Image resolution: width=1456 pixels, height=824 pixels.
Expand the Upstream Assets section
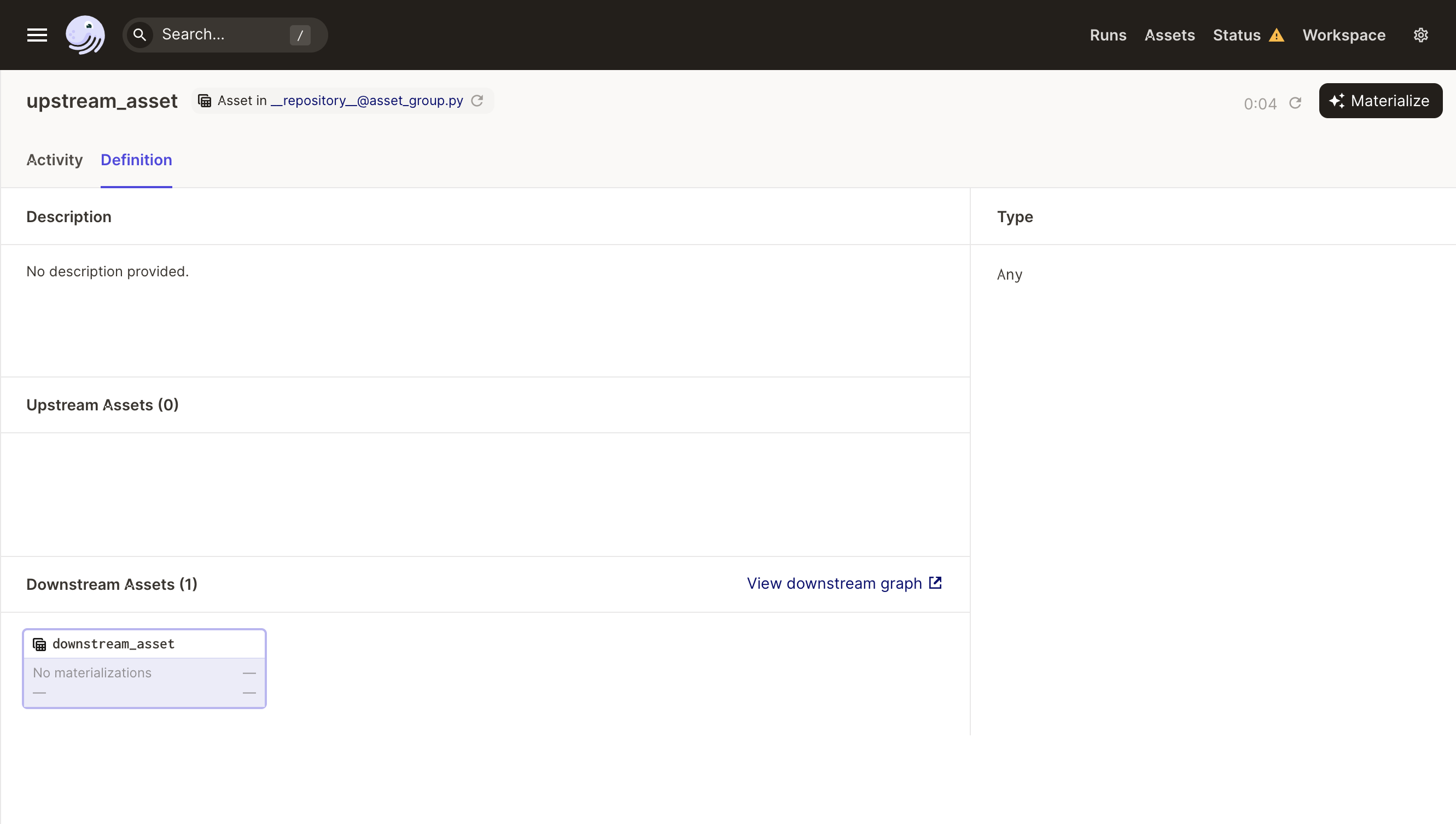(x=103, y=405)
